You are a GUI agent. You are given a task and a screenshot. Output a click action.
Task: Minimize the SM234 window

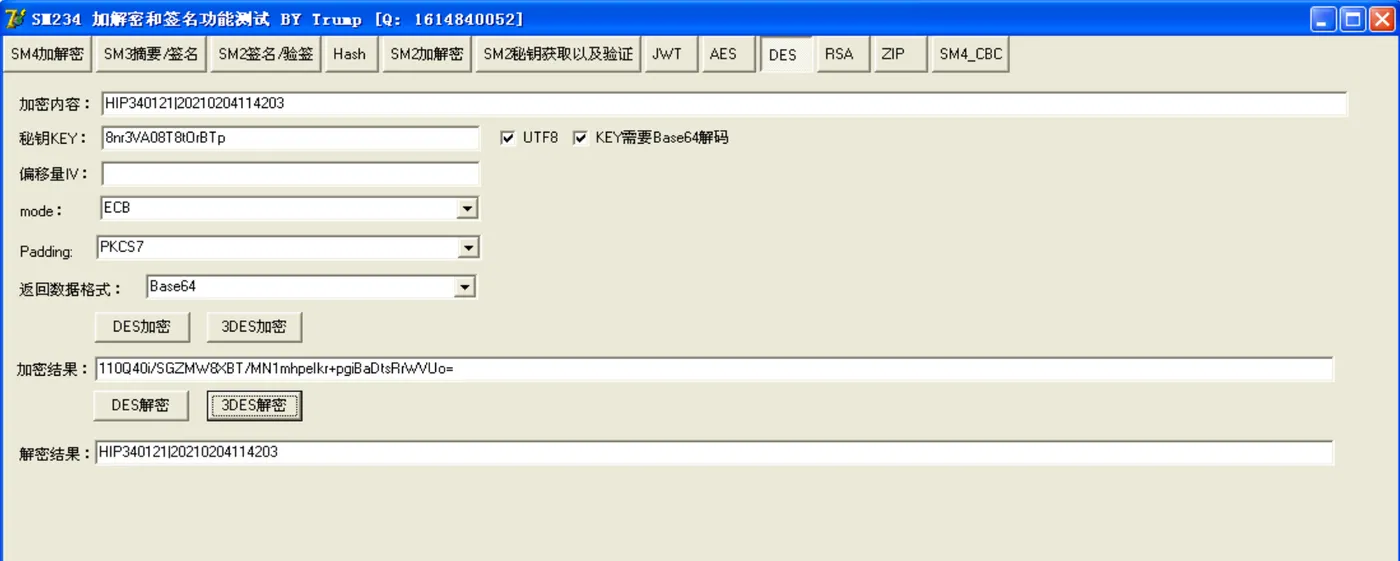point(1324,19)
